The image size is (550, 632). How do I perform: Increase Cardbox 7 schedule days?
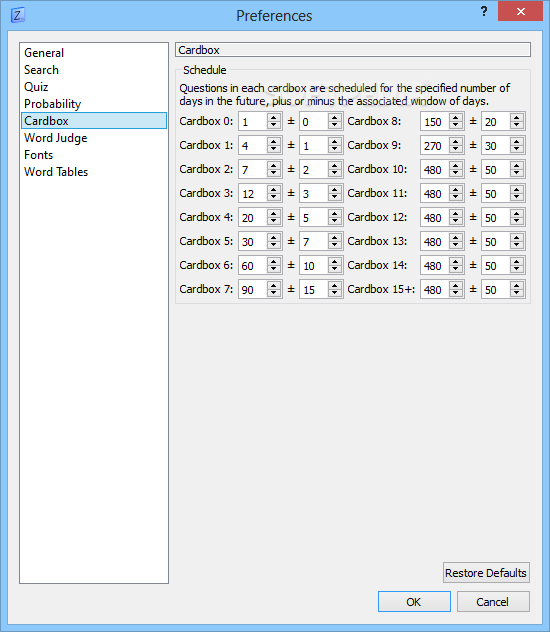point(274,285)
